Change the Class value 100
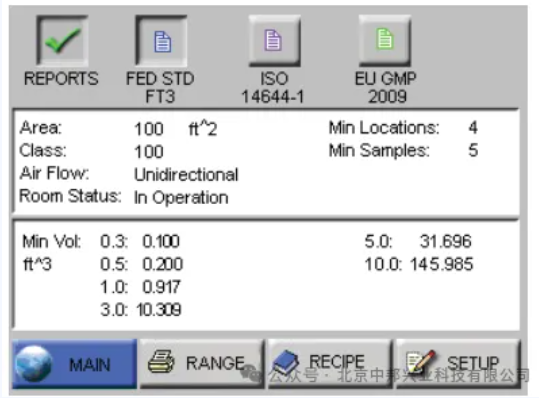 point(149,152)
